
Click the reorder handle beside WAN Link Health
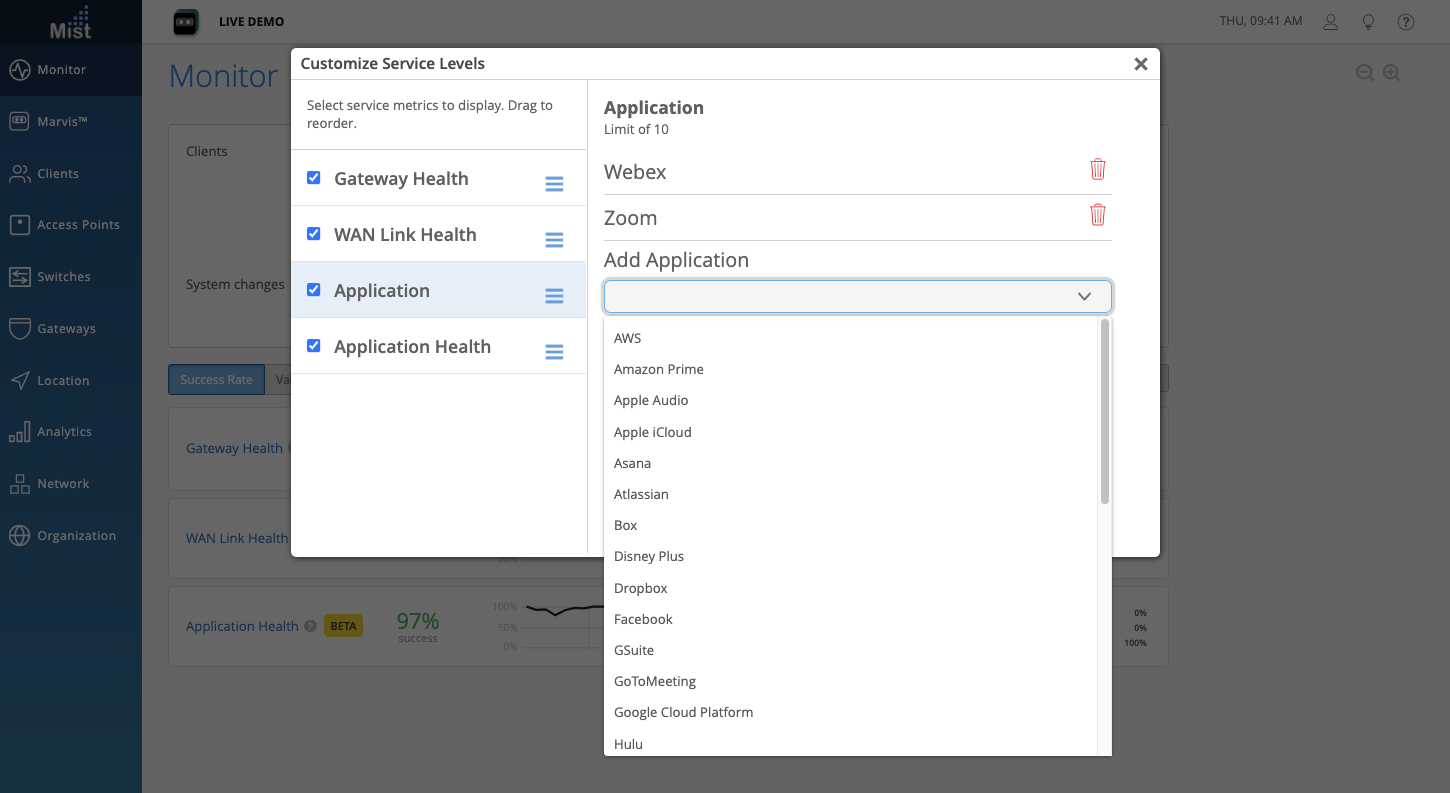pos(554,240)
